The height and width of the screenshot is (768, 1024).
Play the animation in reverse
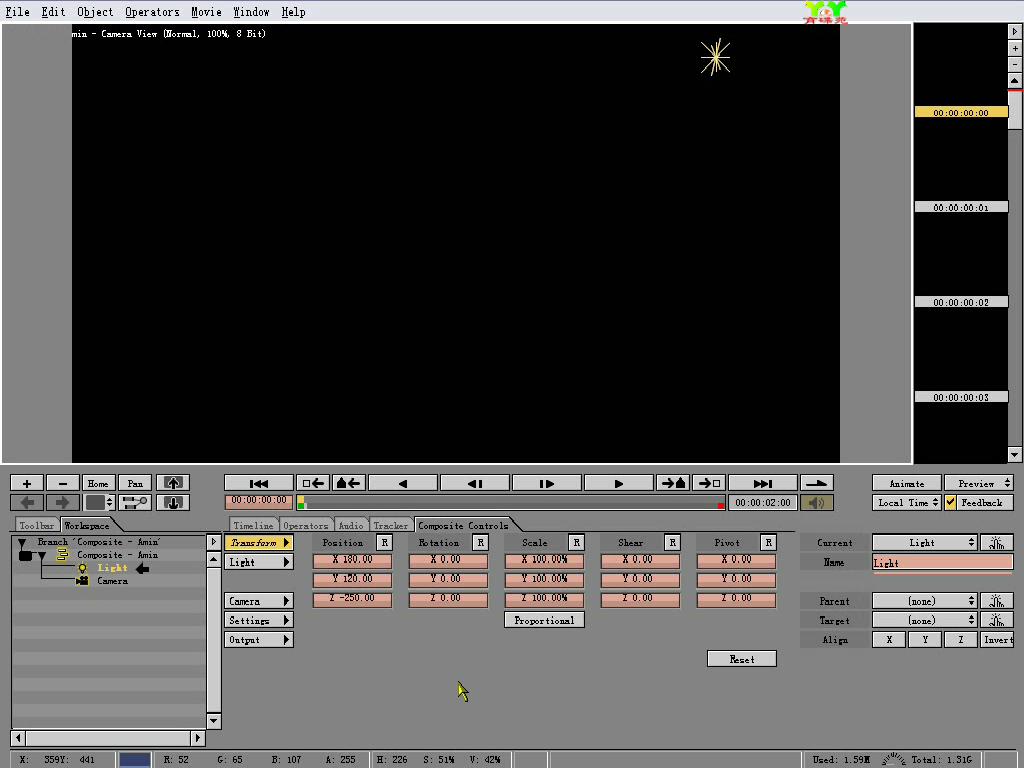(403, 483)
